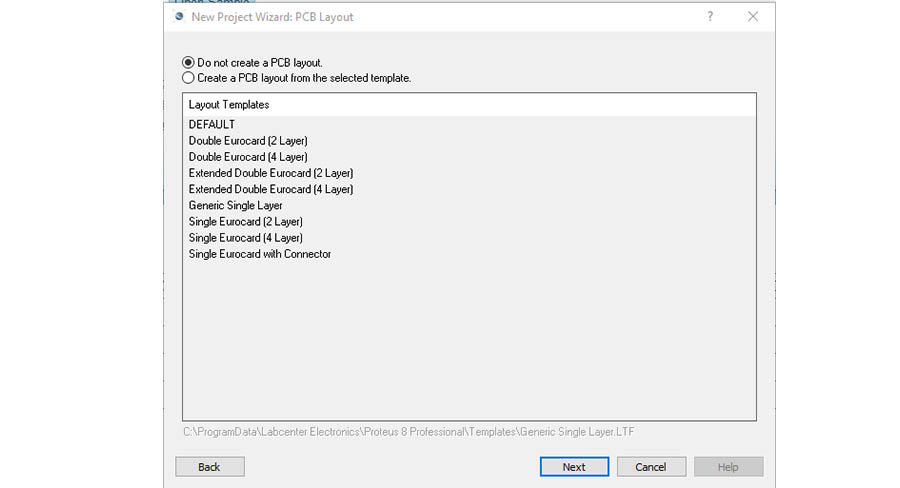Enable 'Create a PCB layout from template' option
This screenshot has height=488, width=900.
click(x=188, y=77)
